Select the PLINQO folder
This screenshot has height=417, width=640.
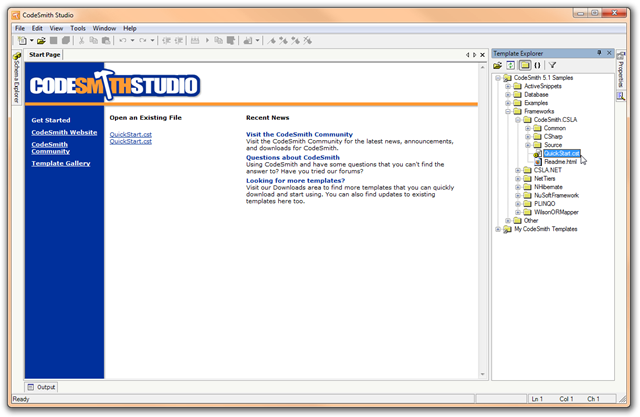click(544, 204)
